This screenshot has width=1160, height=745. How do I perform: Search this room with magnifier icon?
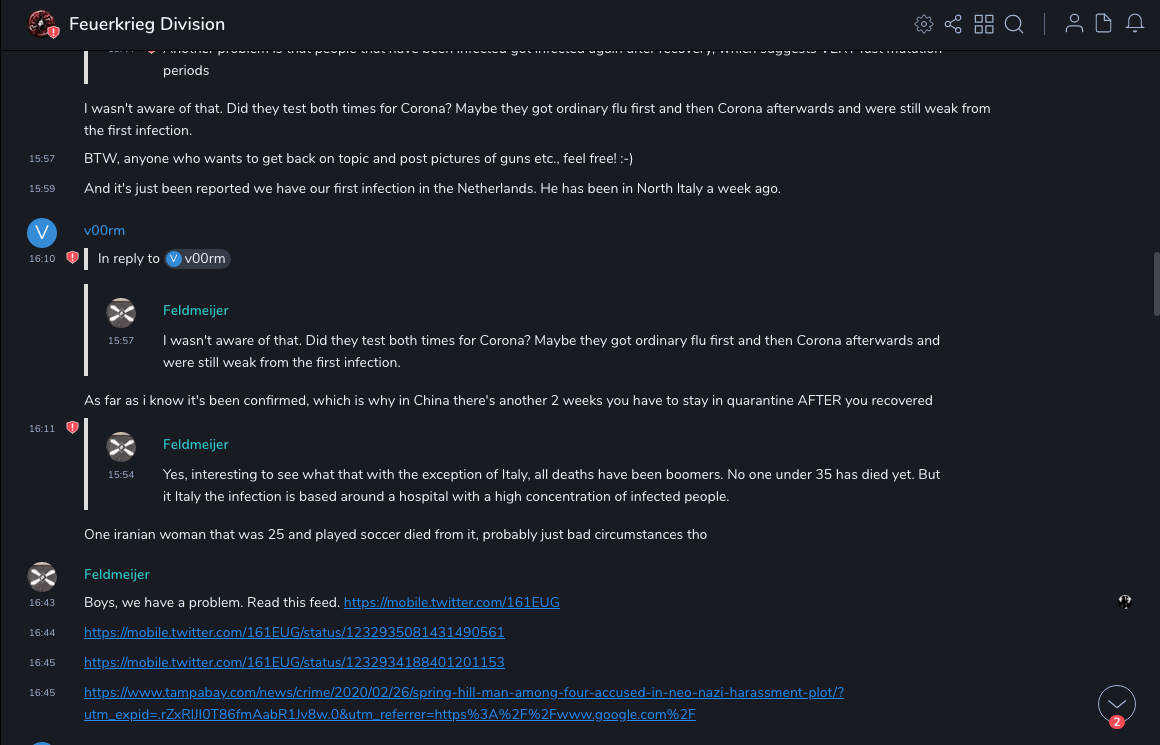(1014, 24)
